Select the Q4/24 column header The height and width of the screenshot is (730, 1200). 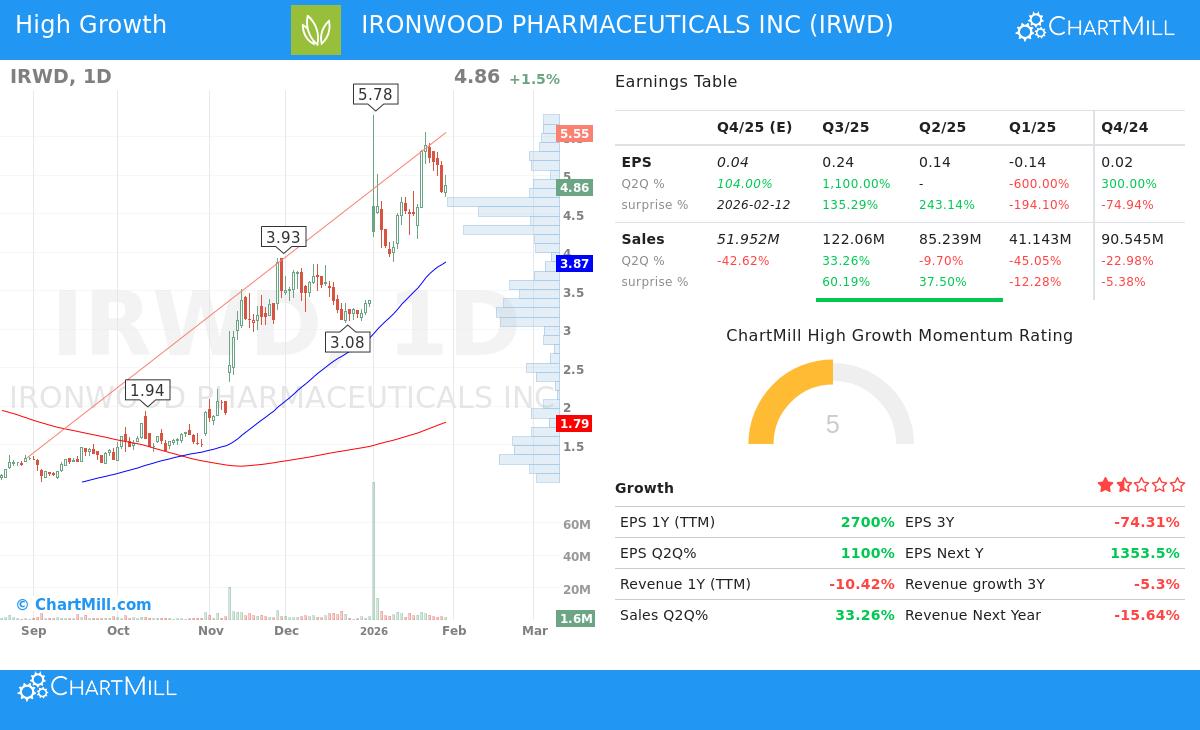tap(1124, 127)
